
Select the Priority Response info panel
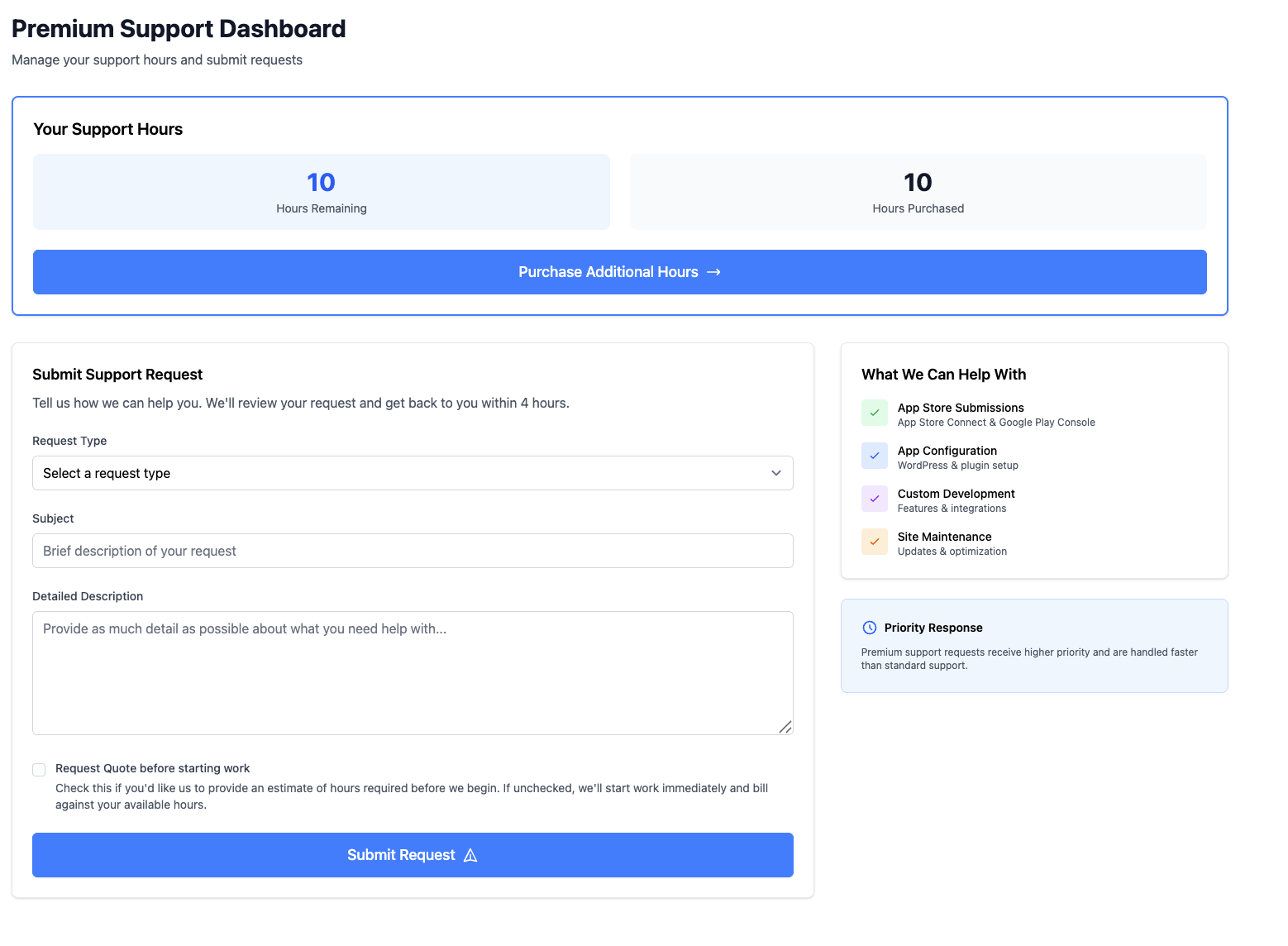pos(1033,645)
